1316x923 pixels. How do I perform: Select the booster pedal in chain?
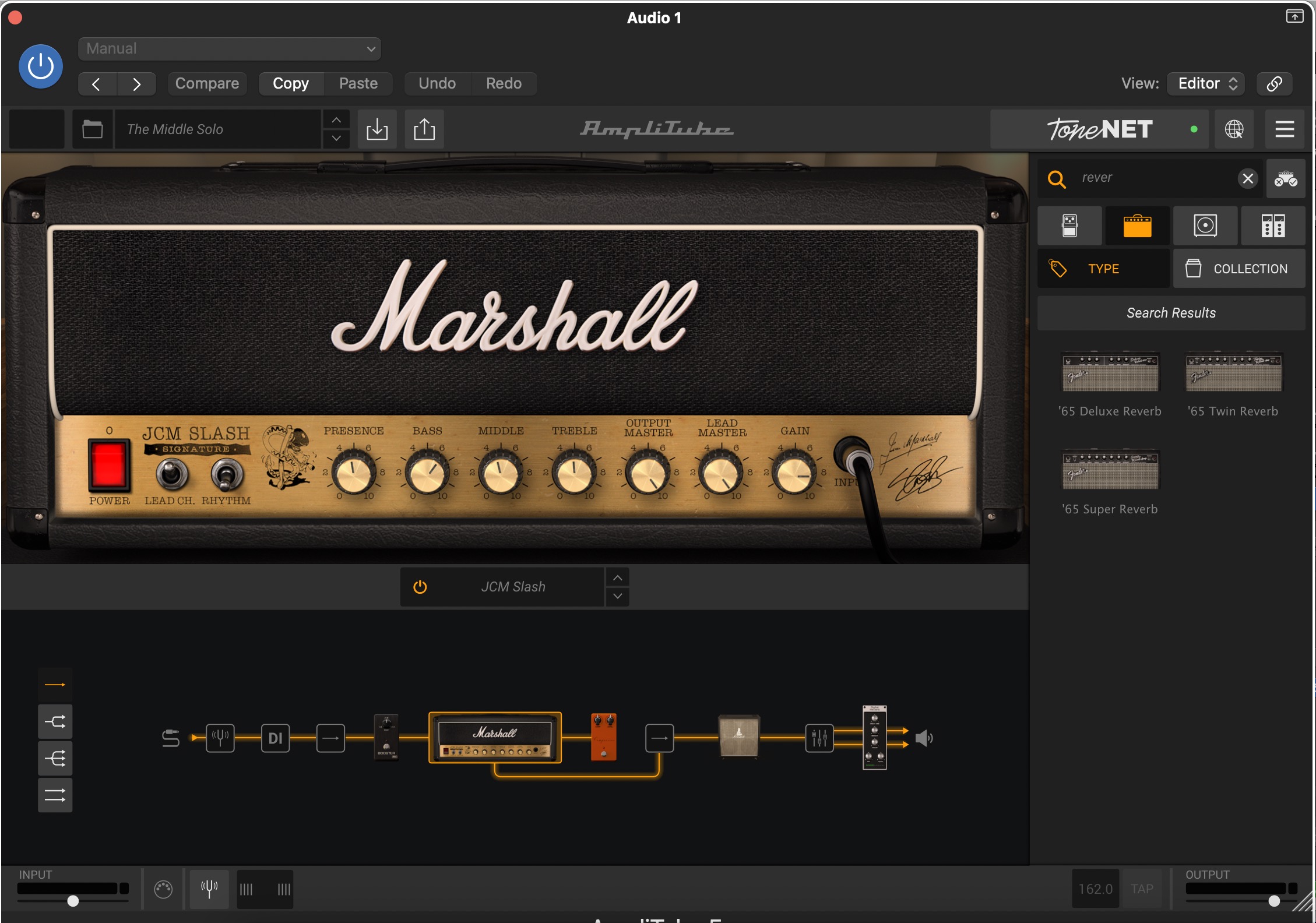[386, 737]
